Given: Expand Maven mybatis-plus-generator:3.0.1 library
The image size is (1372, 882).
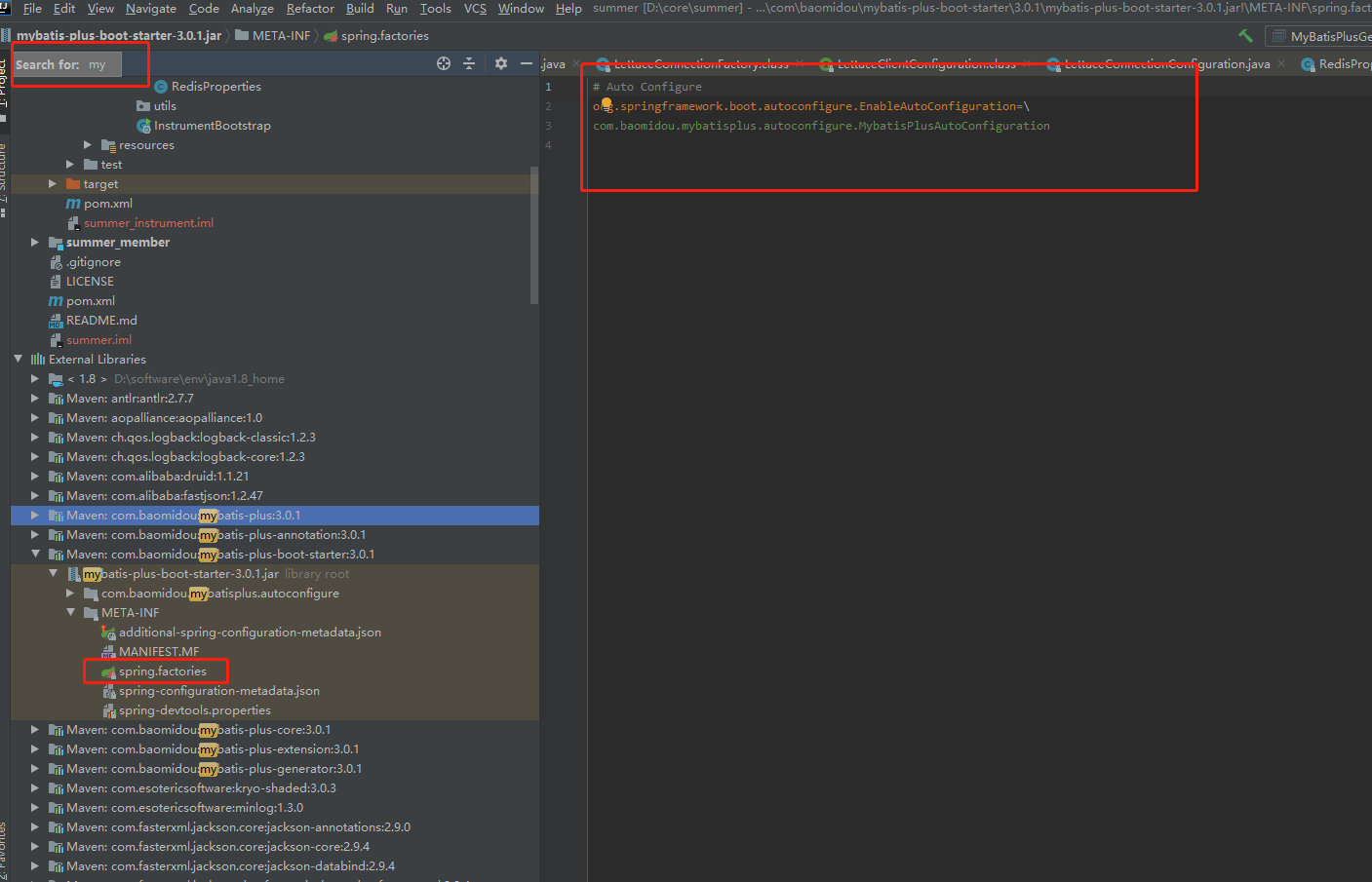Looking at the screenshot, I should coord(35,769).
